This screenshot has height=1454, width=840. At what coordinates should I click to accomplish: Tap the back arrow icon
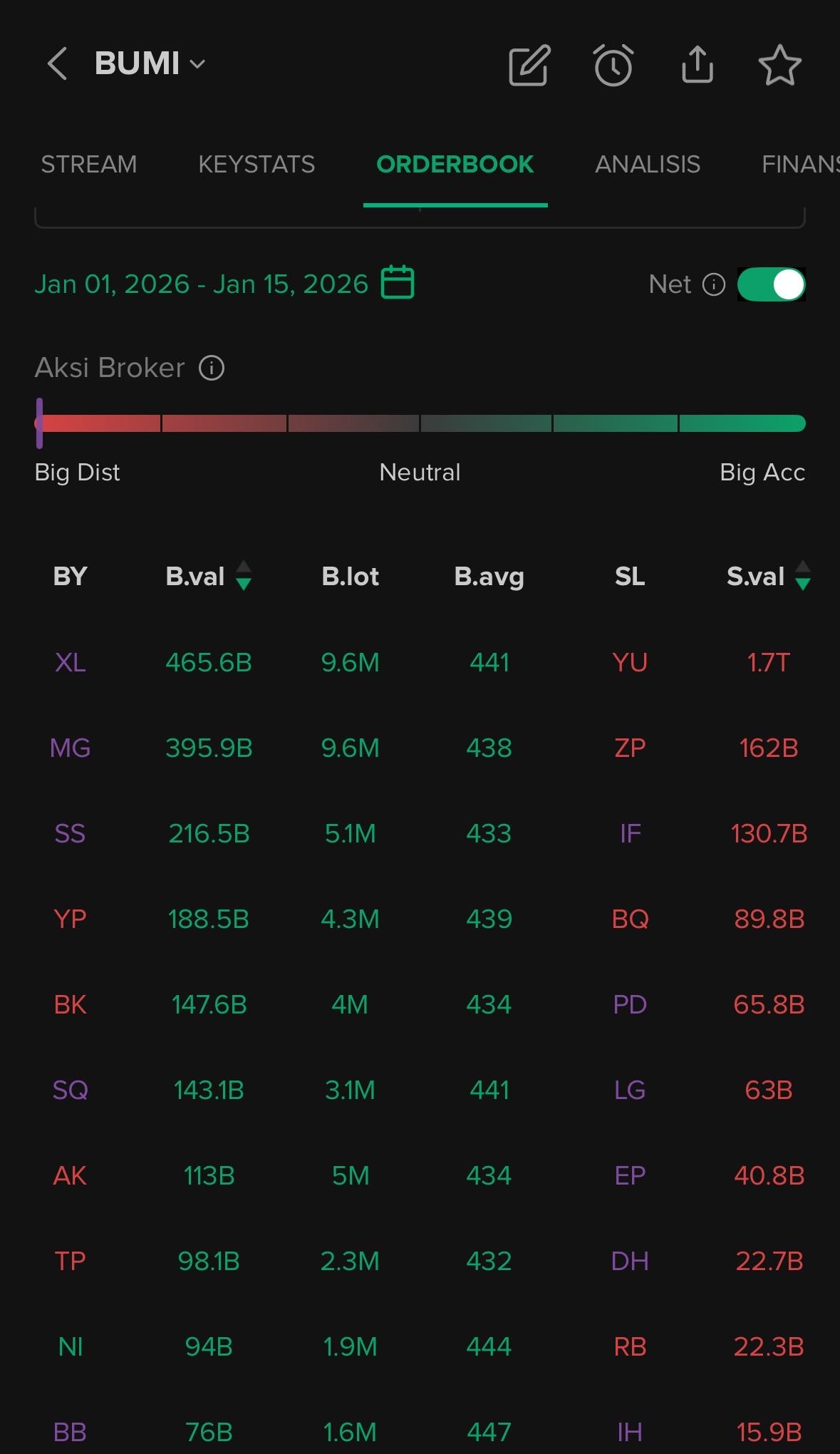click(57, 64)
